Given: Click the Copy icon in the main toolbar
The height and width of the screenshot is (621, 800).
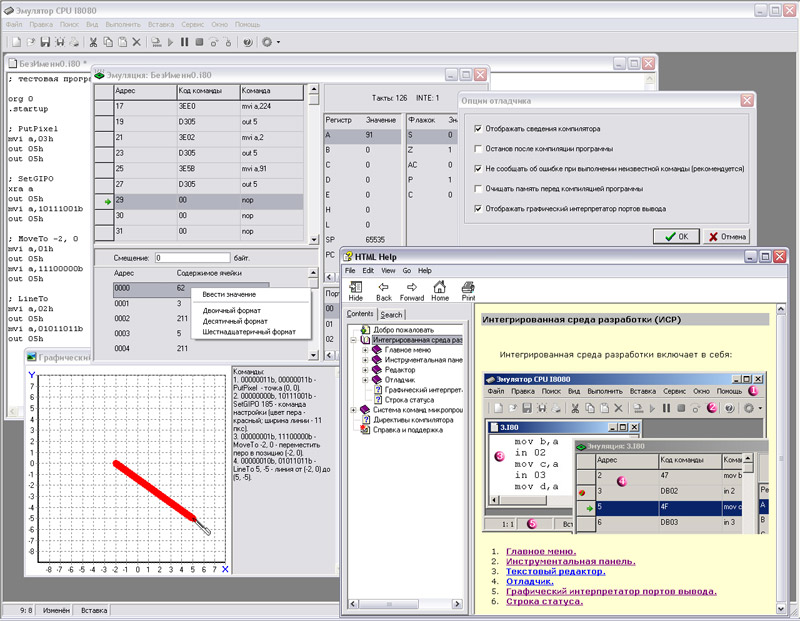Looking at the screenshot, I should (x=108, y=42).
